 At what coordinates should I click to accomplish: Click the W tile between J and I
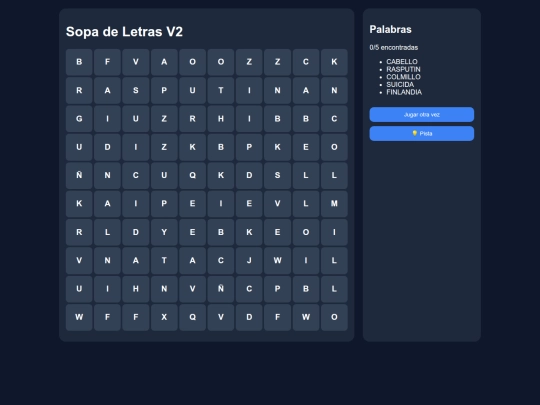278,260
